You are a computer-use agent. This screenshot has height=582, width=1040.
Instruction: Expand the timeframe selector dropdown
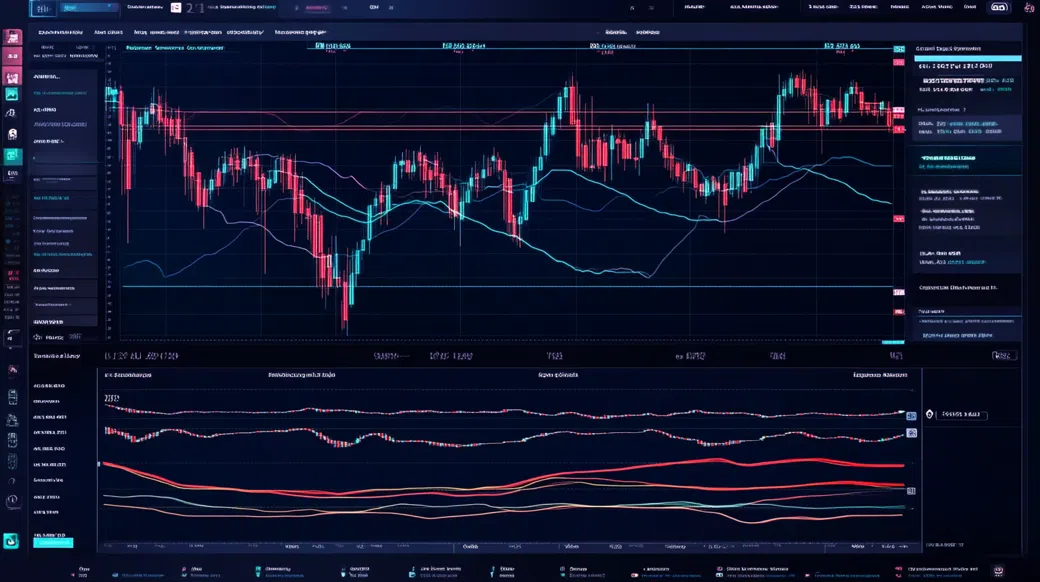(x=176, y=7)
